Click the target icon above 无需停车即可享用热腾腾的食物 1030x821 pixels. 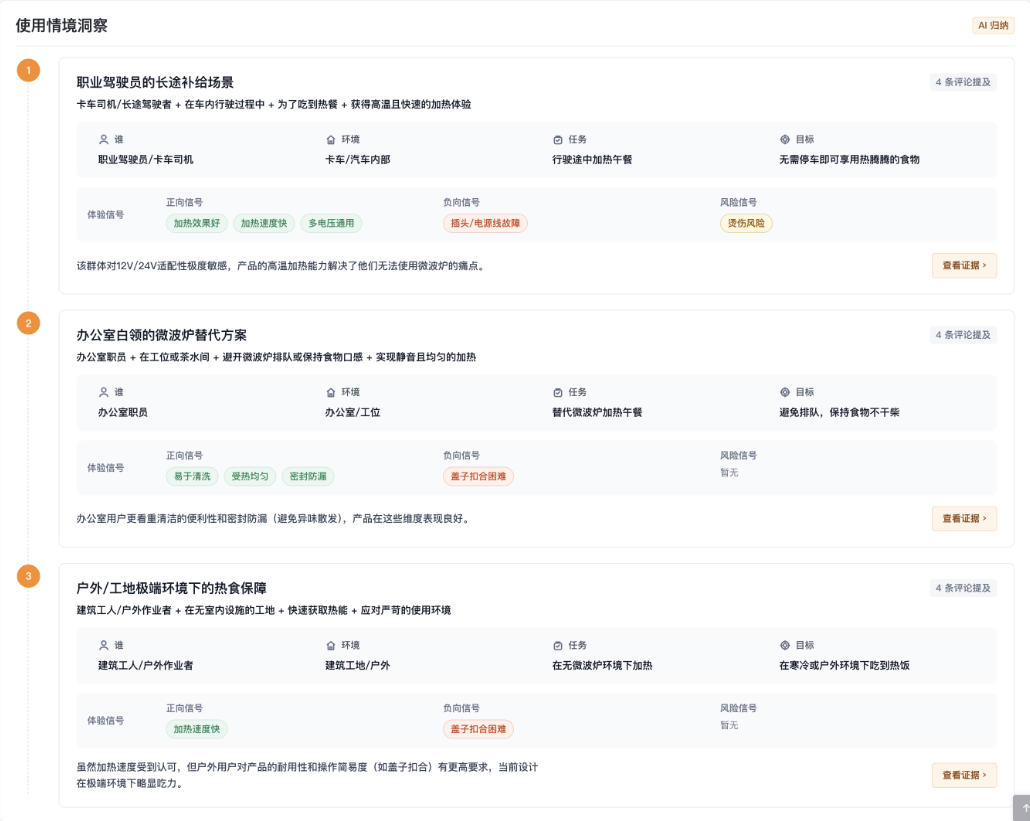coord(784,139)
